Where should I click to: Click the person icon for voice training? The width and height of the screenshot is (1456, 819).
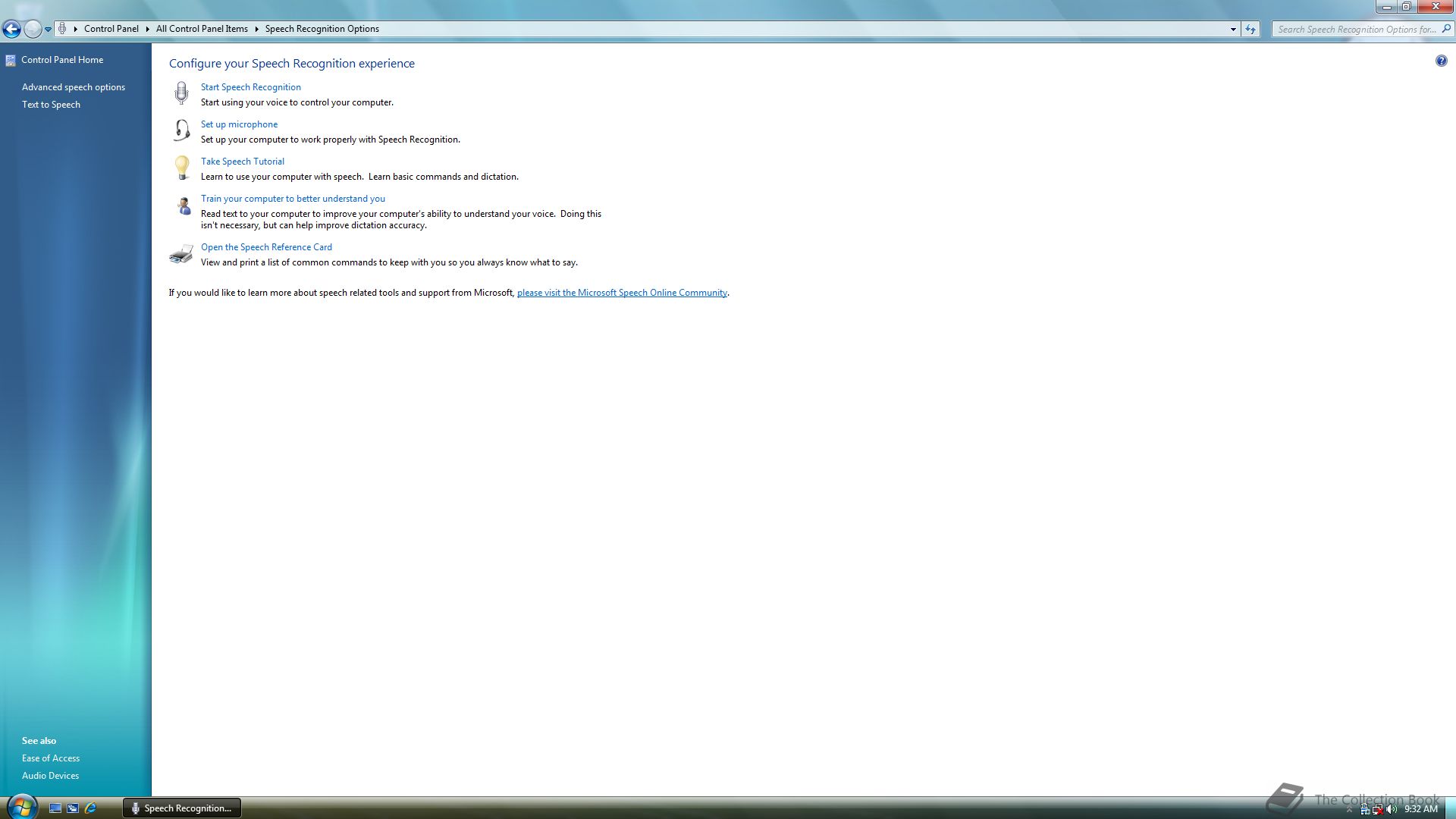click(x=183, y=206)
